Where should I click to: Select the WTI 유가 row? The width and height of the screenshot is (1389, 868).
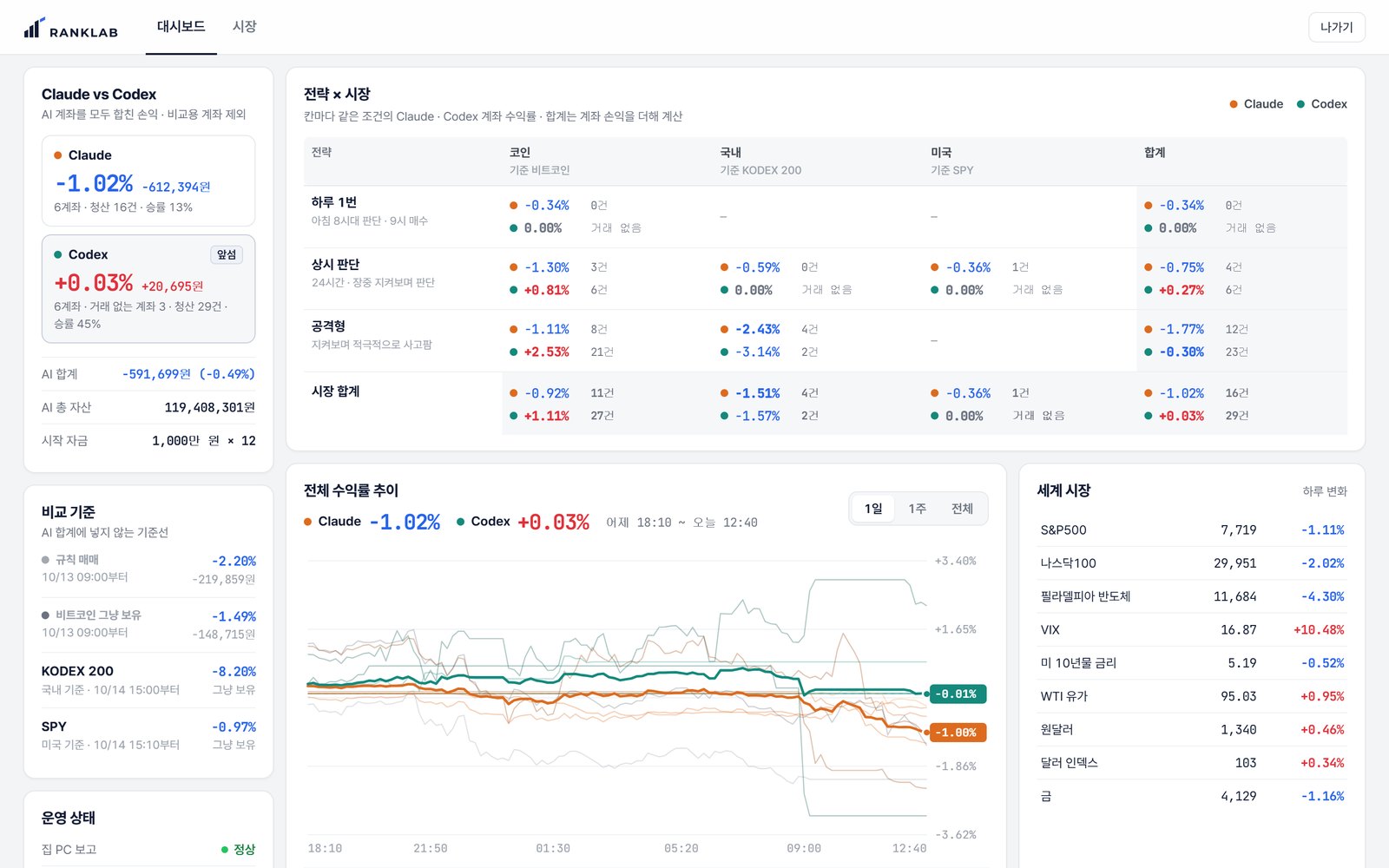[x=1192, y=696]
